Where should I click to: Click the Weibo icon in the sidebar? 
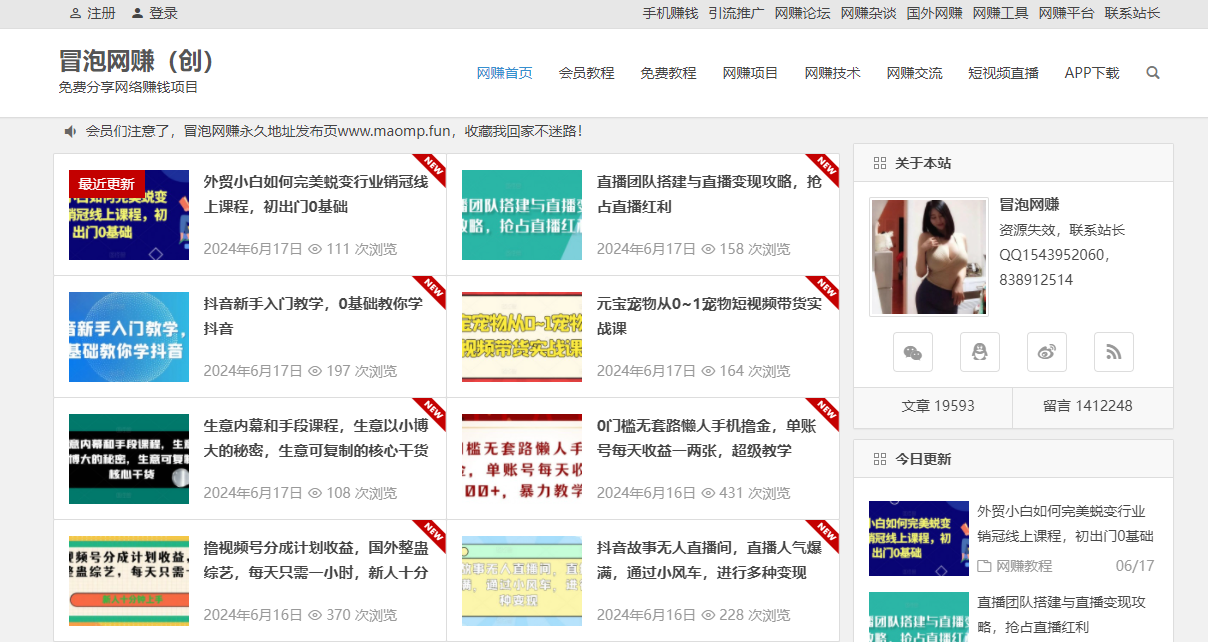(x=1046, y=351)
